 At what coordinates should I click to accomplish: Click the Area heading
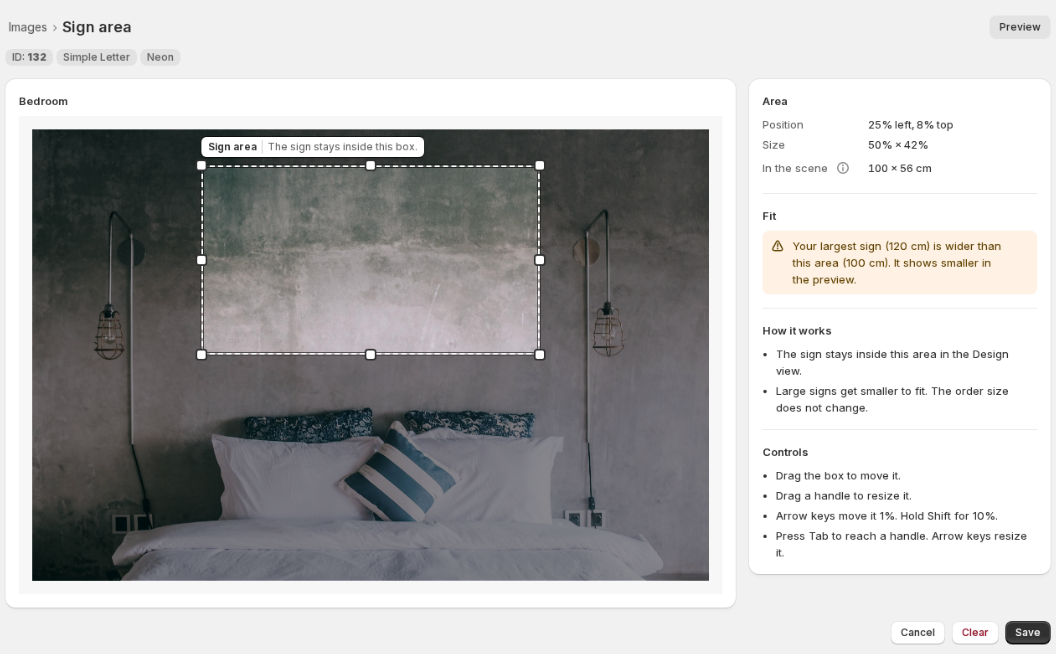[x=774, y=102]
